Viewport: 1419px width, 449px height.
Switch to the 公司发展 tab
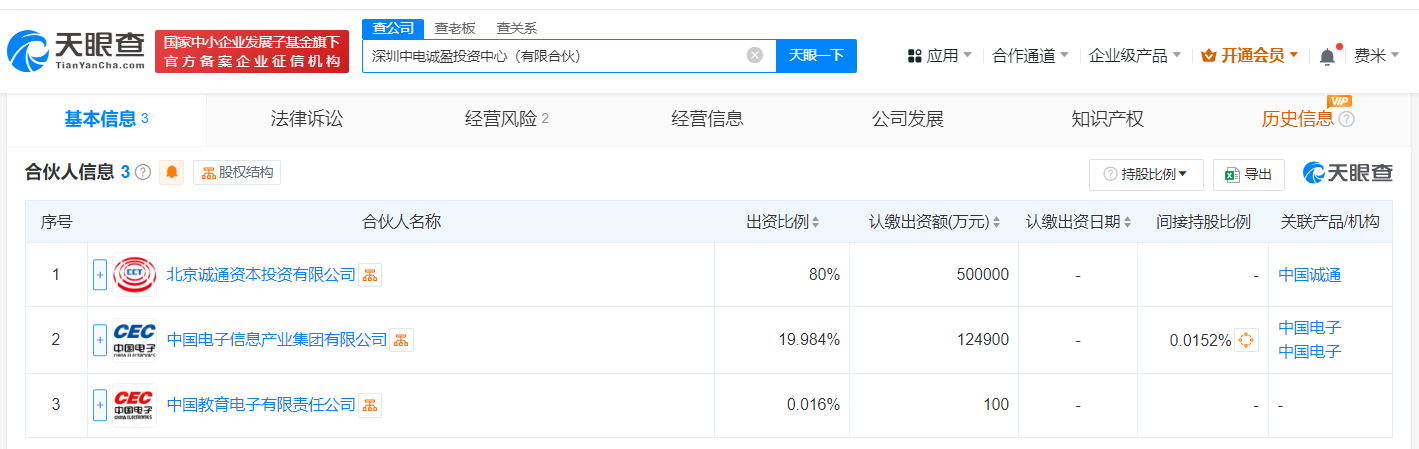coord(907,119)
